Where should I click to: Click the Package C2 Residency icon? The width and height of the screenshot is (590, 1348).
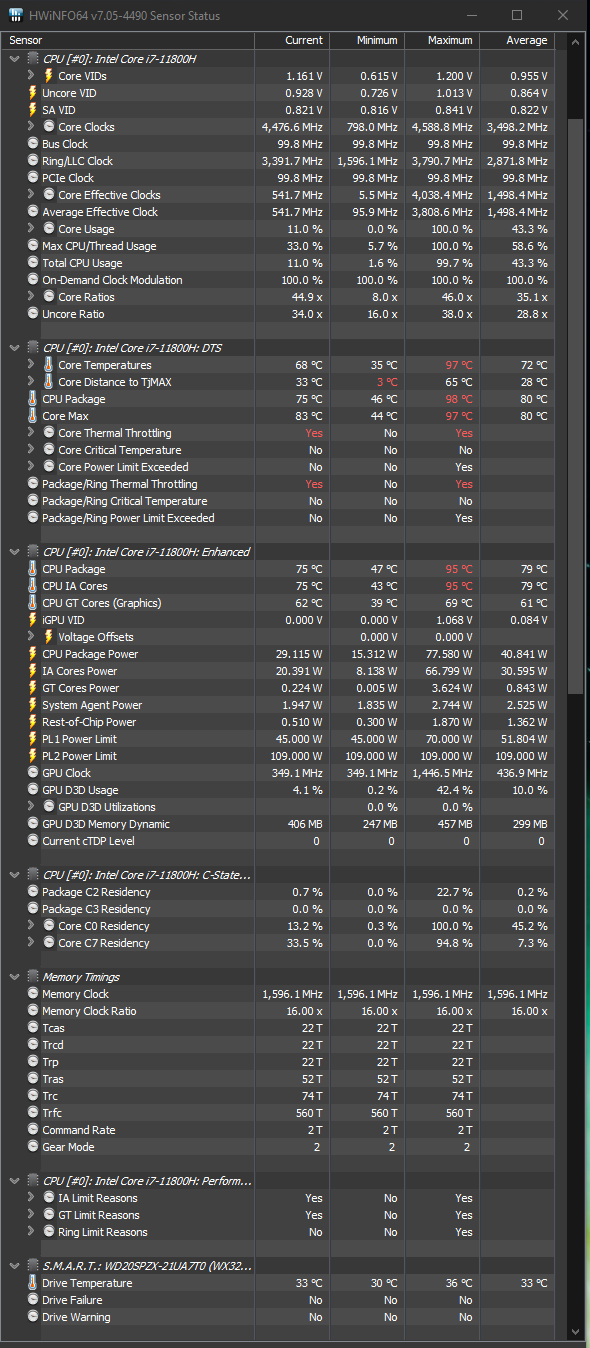coord(33,892)
